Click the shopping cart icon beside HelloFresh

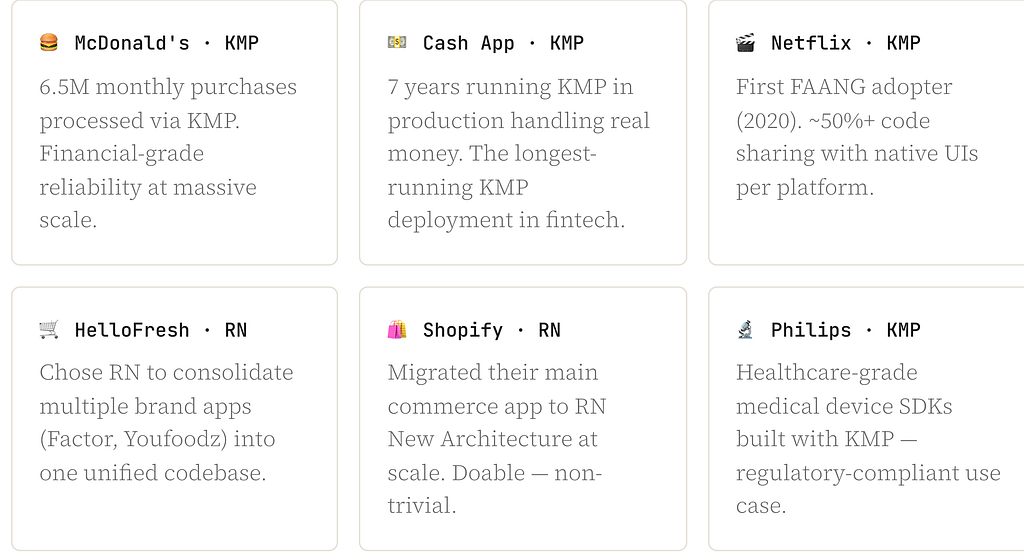49,329
